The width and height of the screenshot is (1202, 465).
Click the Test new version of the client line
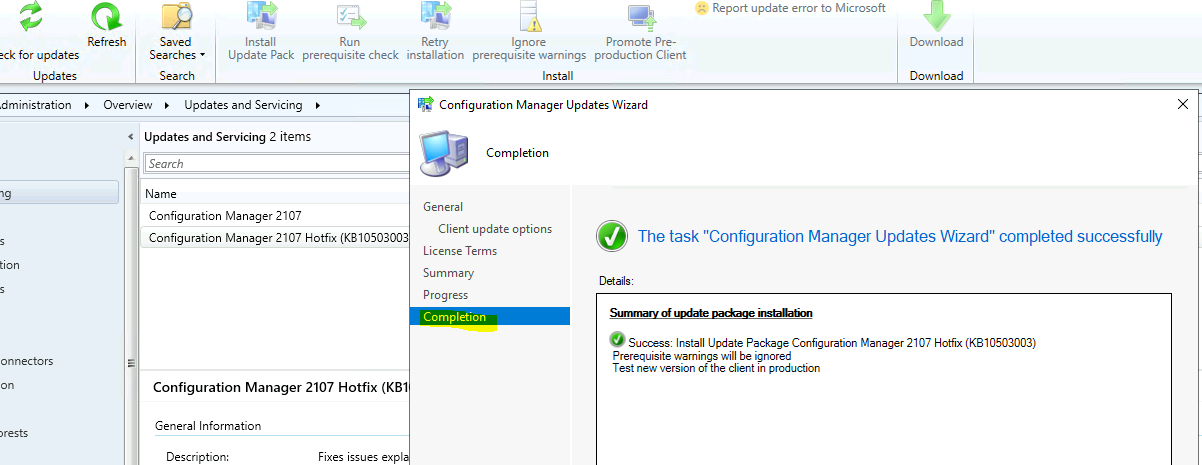coord(716,368)
